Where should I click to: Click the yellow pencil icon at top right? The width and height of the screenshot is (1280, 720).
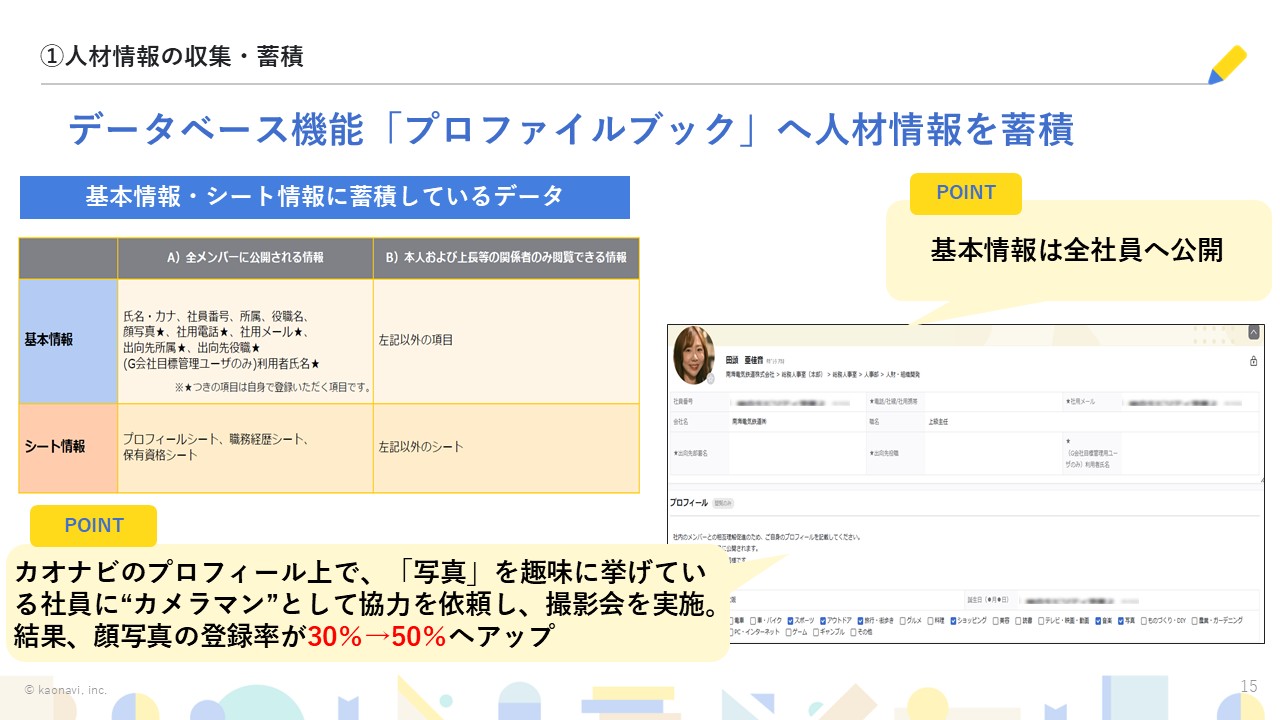(1227, 65)
